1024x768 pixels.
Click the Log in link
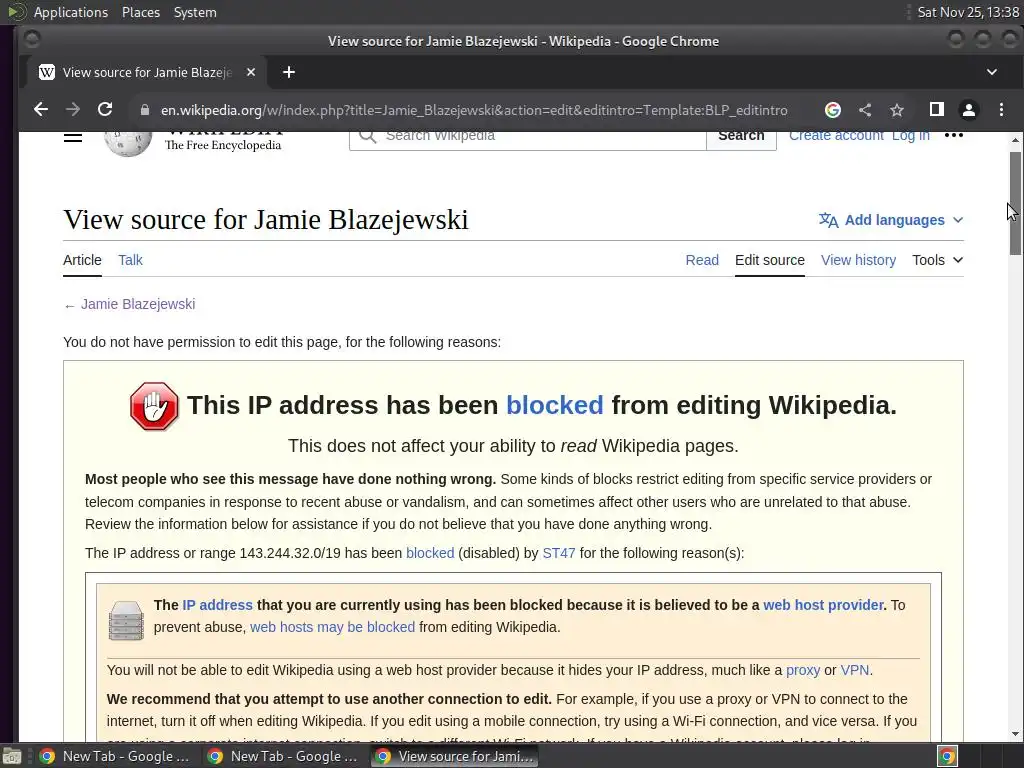click(x=910, y=136)
